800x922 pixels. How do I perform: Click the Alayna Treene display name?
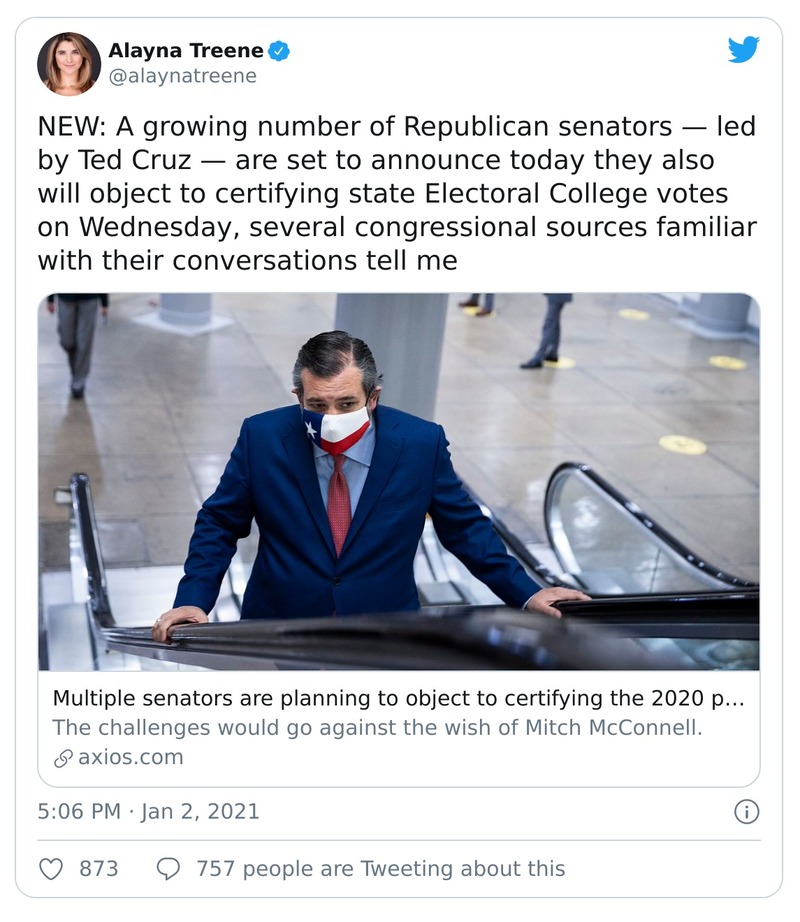point(185,50)
